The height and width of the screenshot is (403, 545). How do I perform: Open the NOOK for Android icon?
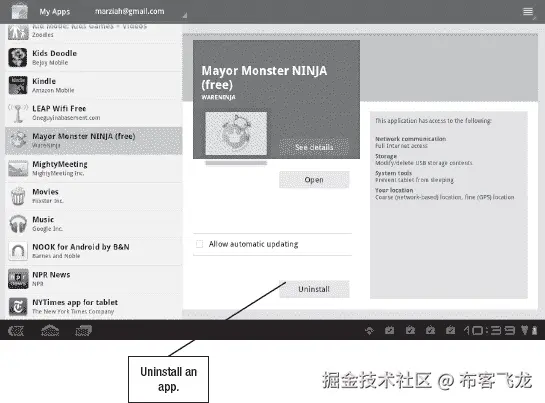click(x=18, y=251)
